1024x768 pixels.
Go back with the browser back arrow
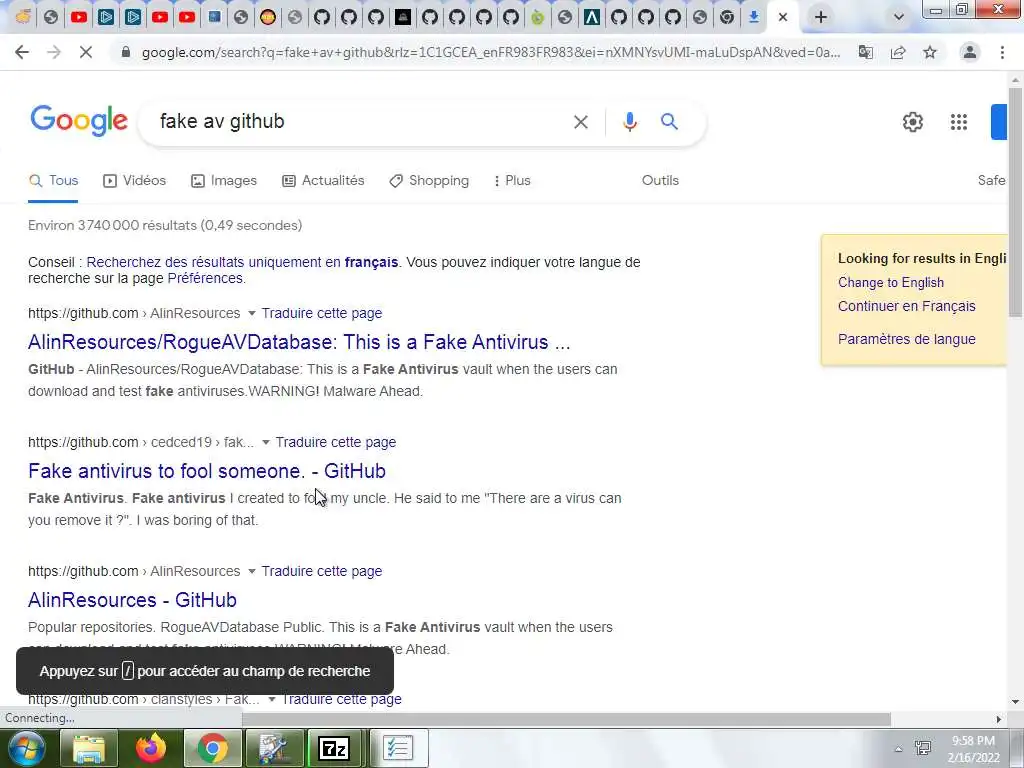point(22,52)
